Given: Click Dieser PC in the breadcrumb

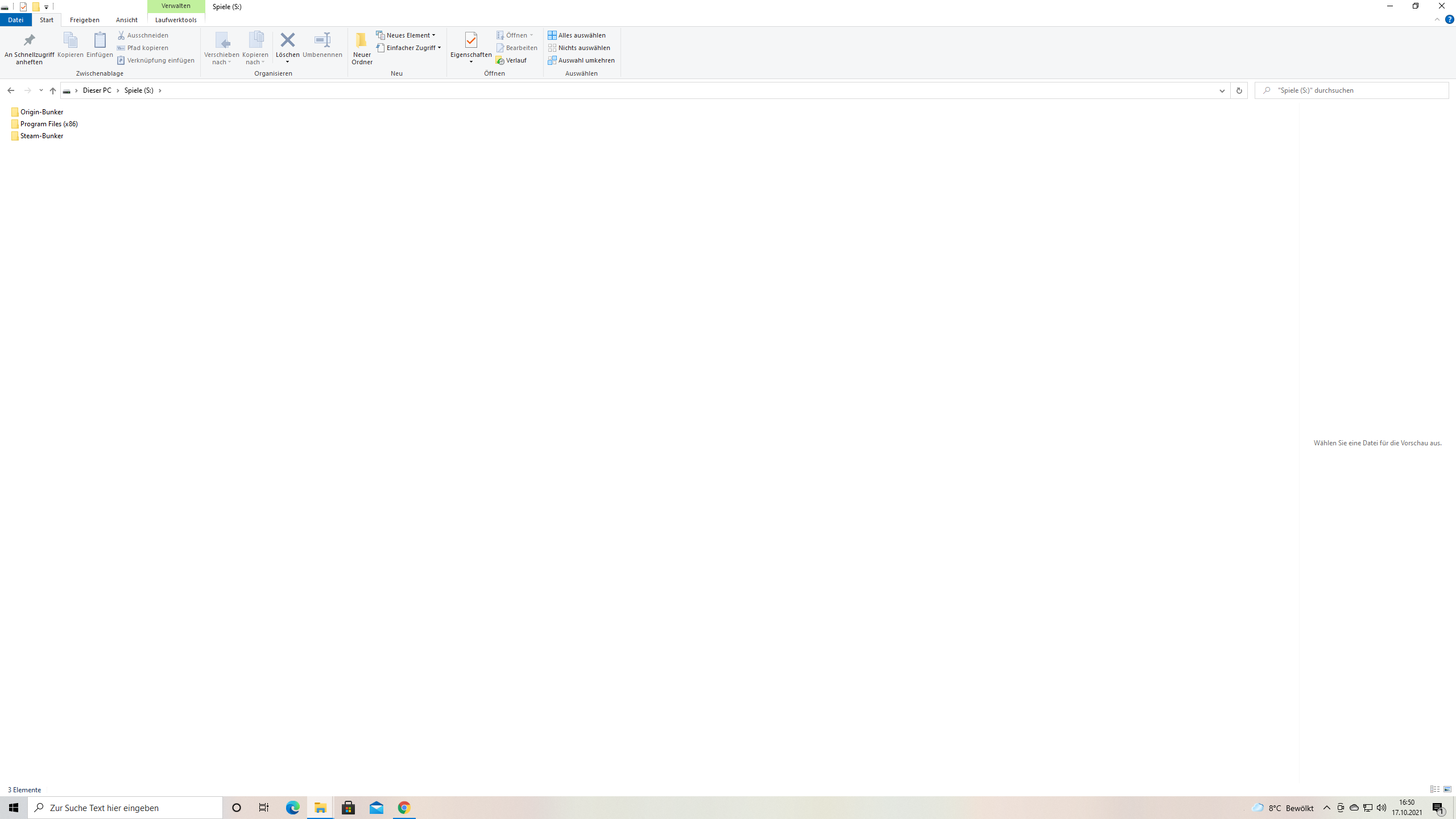Looking at the screenshot, I should [x=97, y=90].
